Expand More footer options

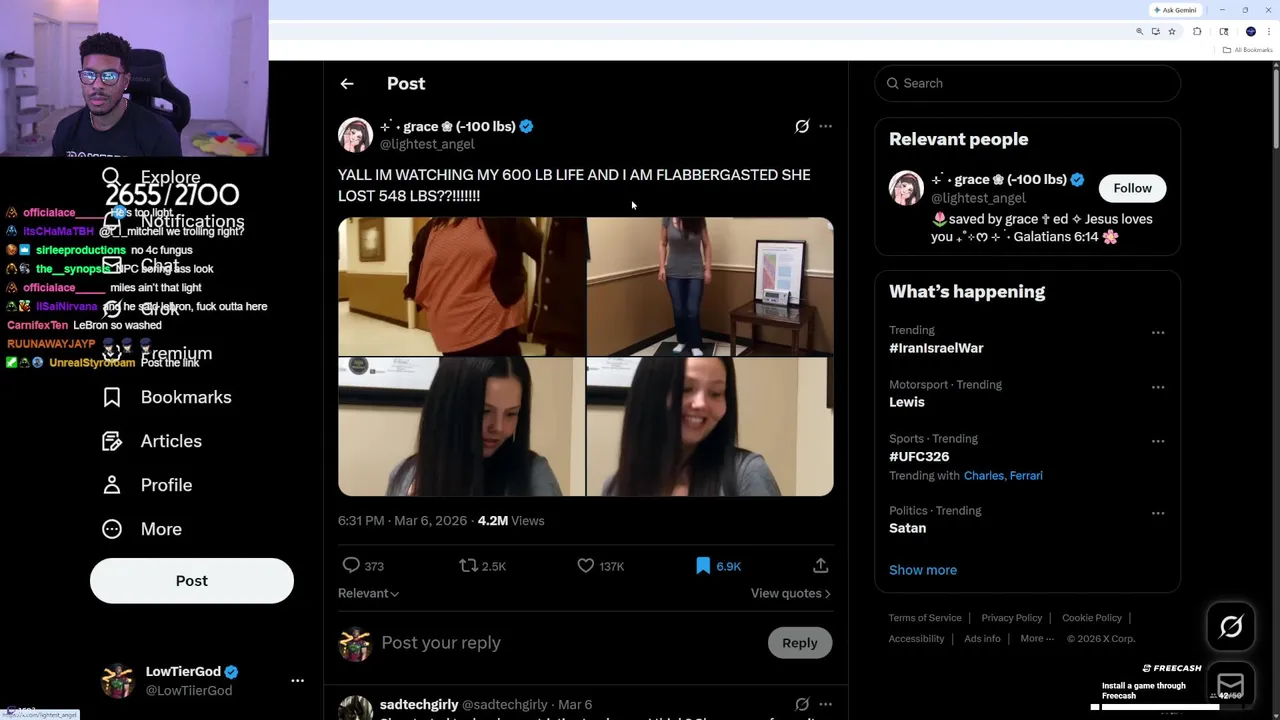1036,639
